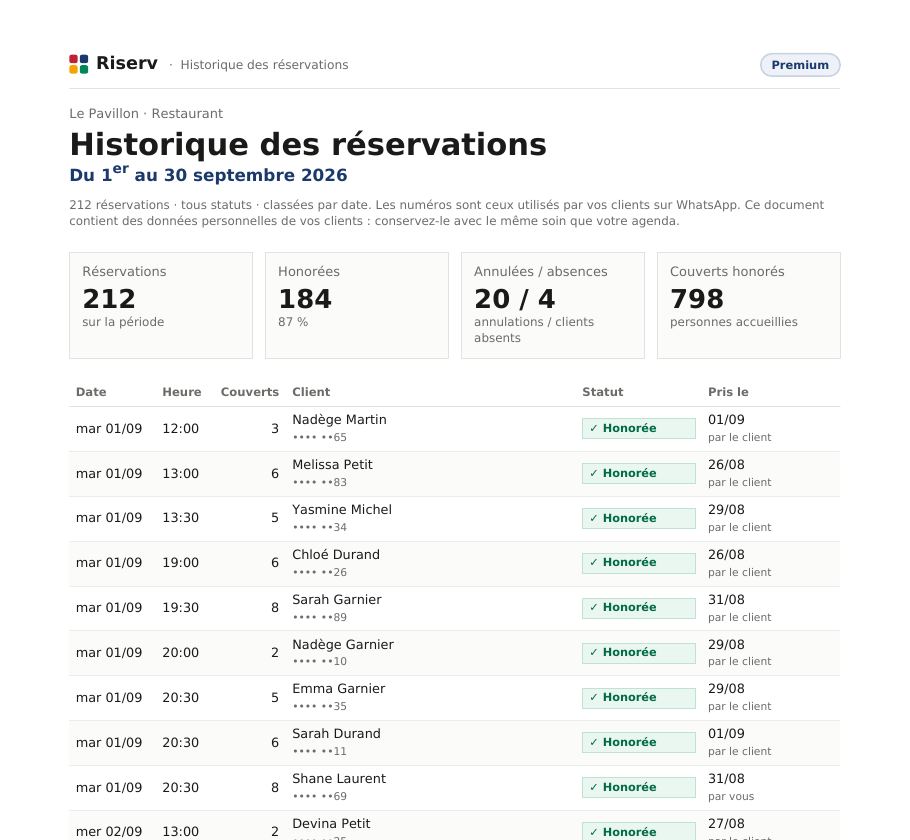
Task: Click masked number ••65 under Nadège Martin
Action: pyautogui.click(x=320, y=437)
